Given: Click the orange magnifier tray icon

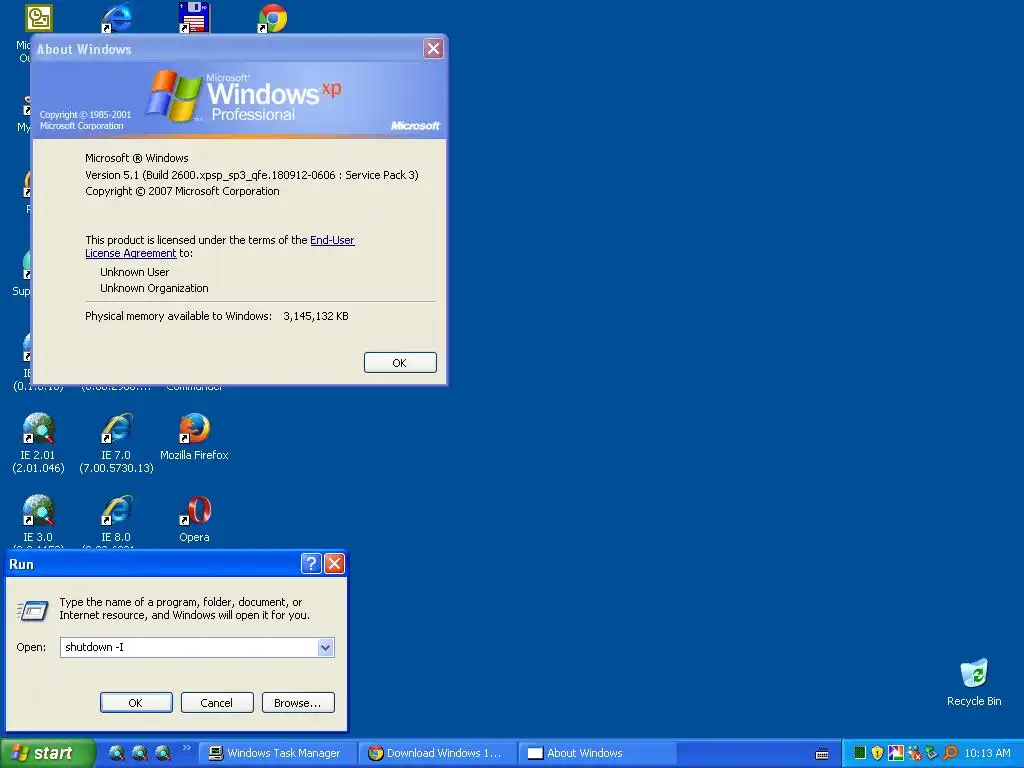Looking at the screenshot, I should pos(950,753).
